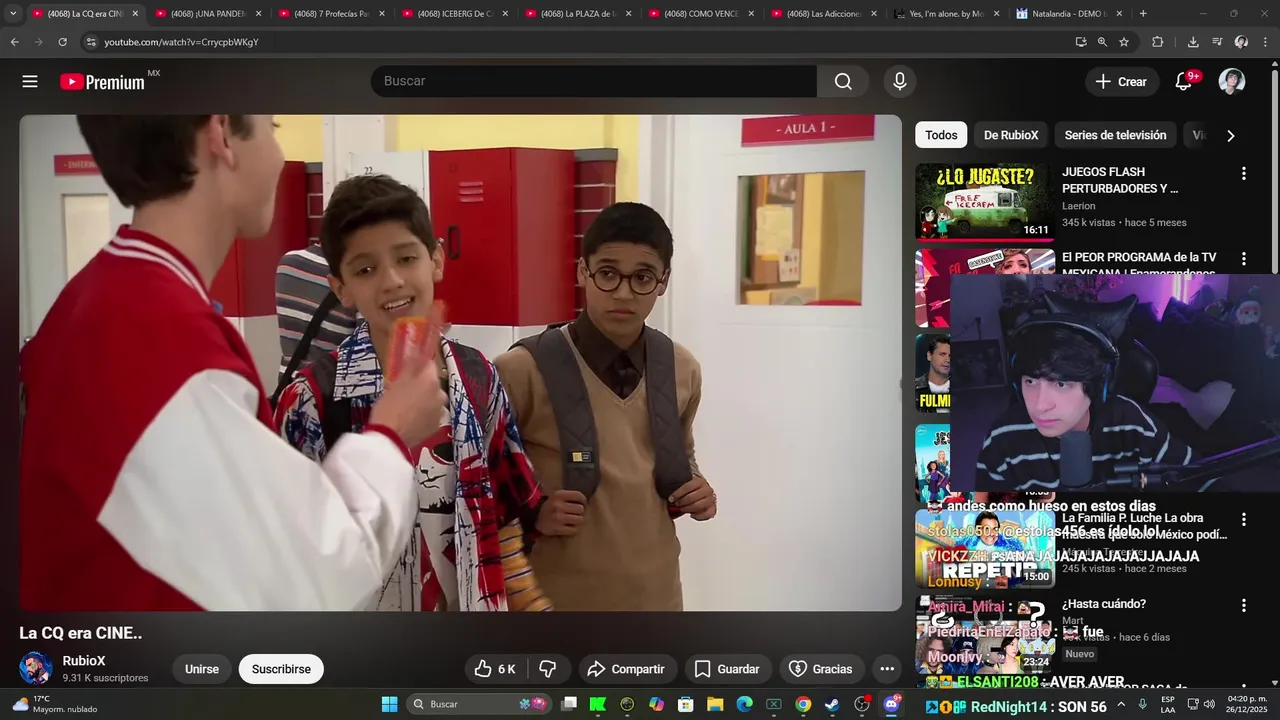The width and height of the screenshot is (1280, 720).
Task: Open options for JUEGOS FLASH PERTURBADORES video
Action: point(1244,173)
